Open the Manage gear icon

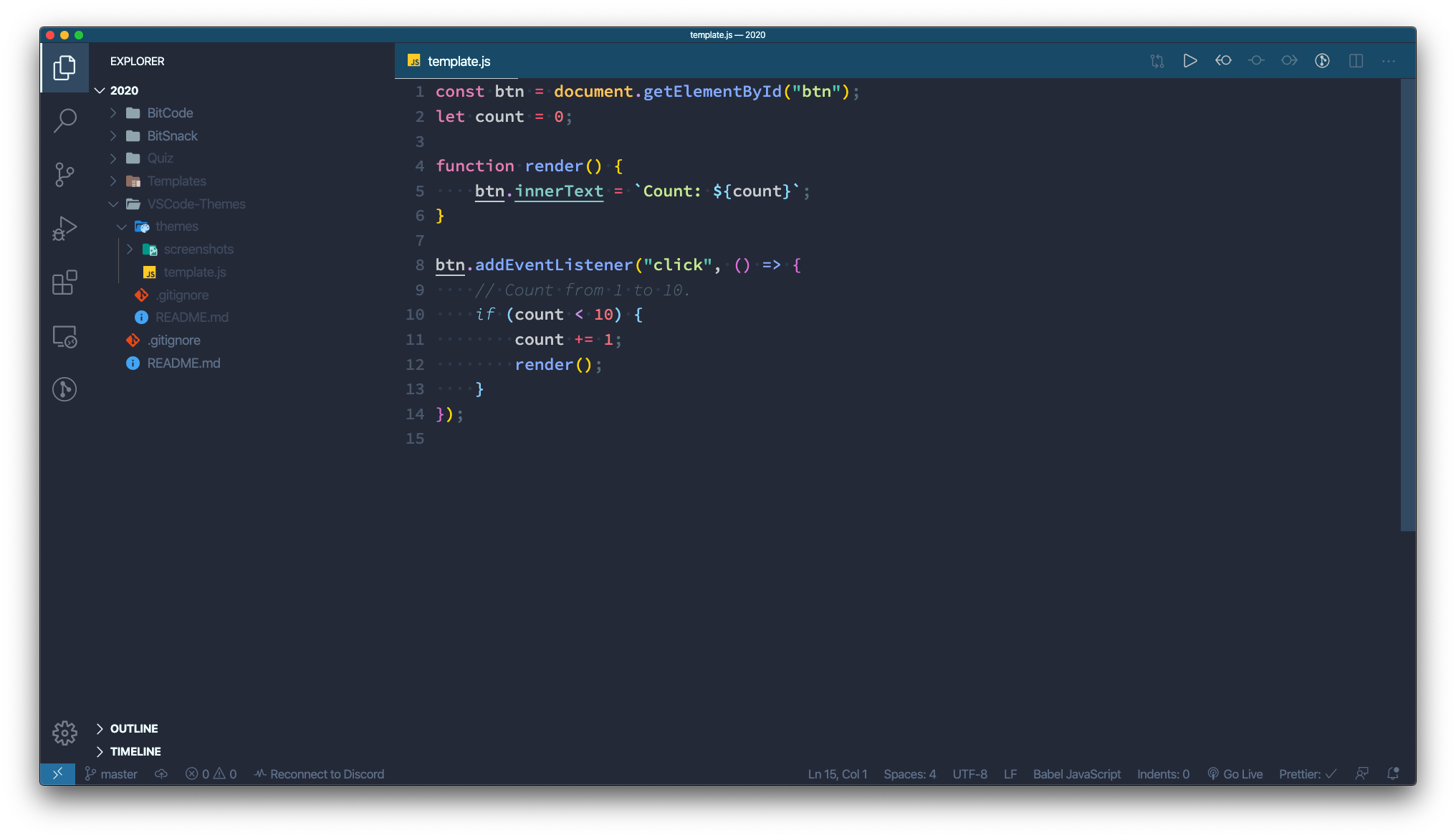64,733
